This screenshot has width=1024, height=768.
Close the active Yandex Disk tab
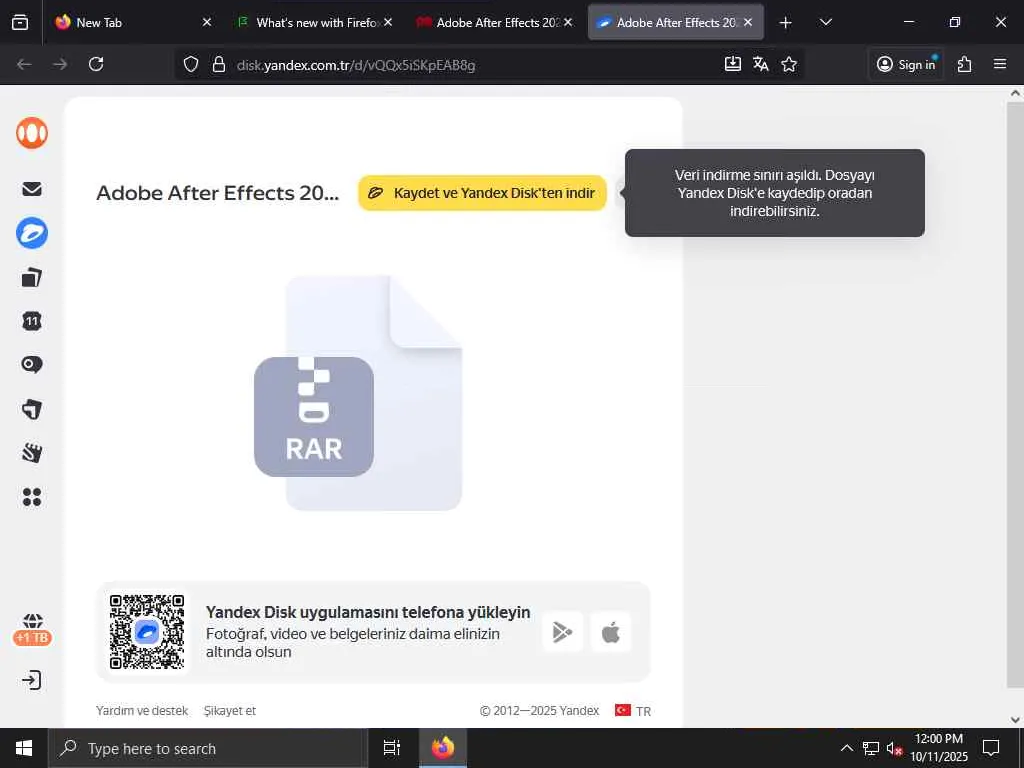tap(748, 22)
